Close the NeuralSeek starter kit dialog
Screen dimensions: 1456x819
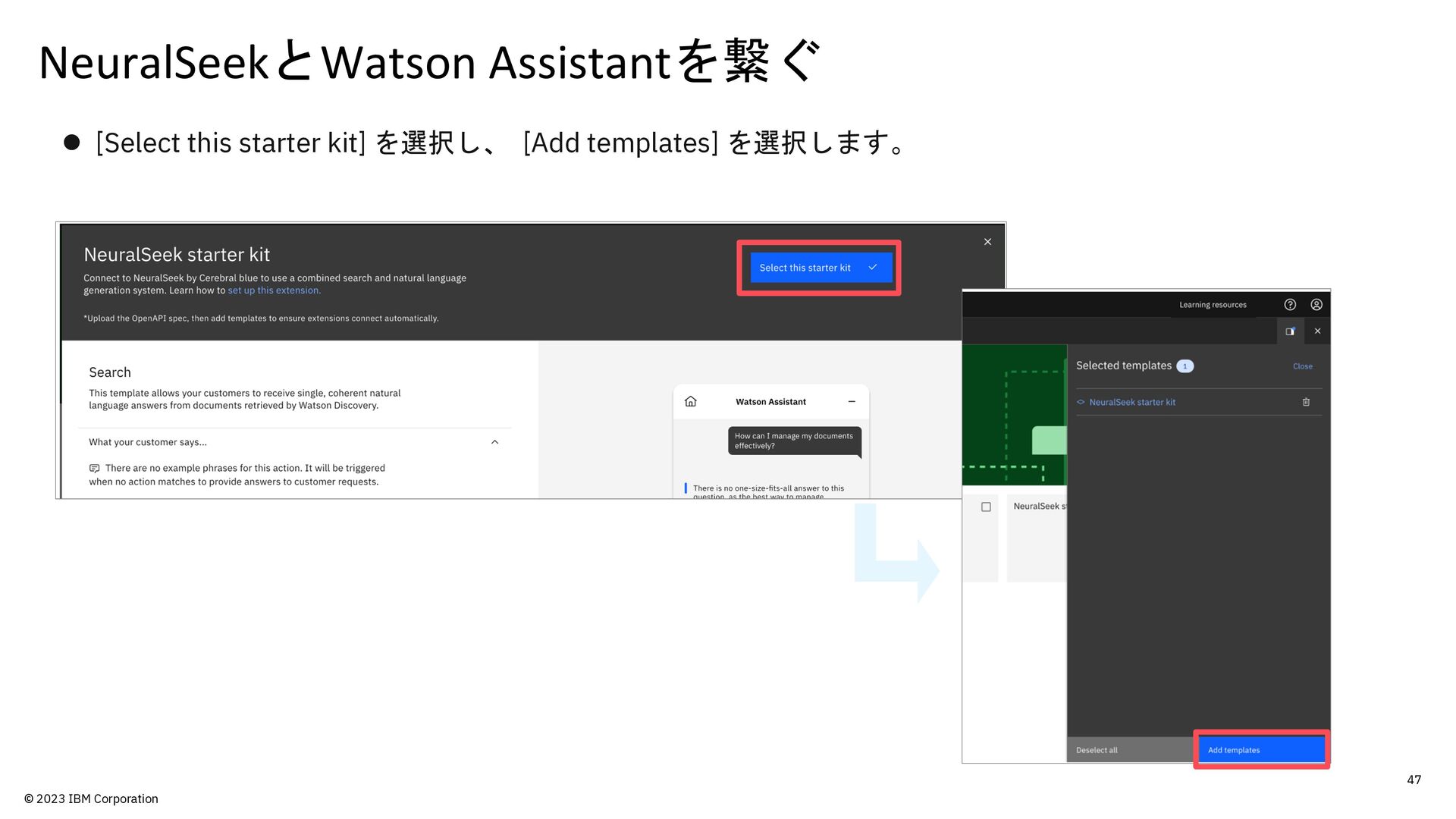tap(987, 242)
